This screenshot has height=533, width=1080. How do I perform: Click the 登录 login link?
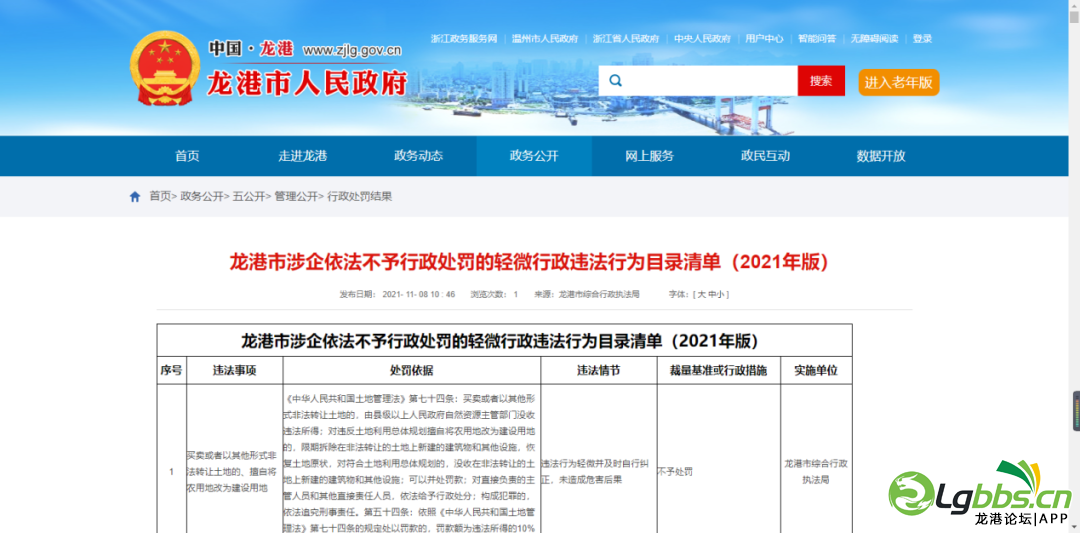click(x=922, y=39)
